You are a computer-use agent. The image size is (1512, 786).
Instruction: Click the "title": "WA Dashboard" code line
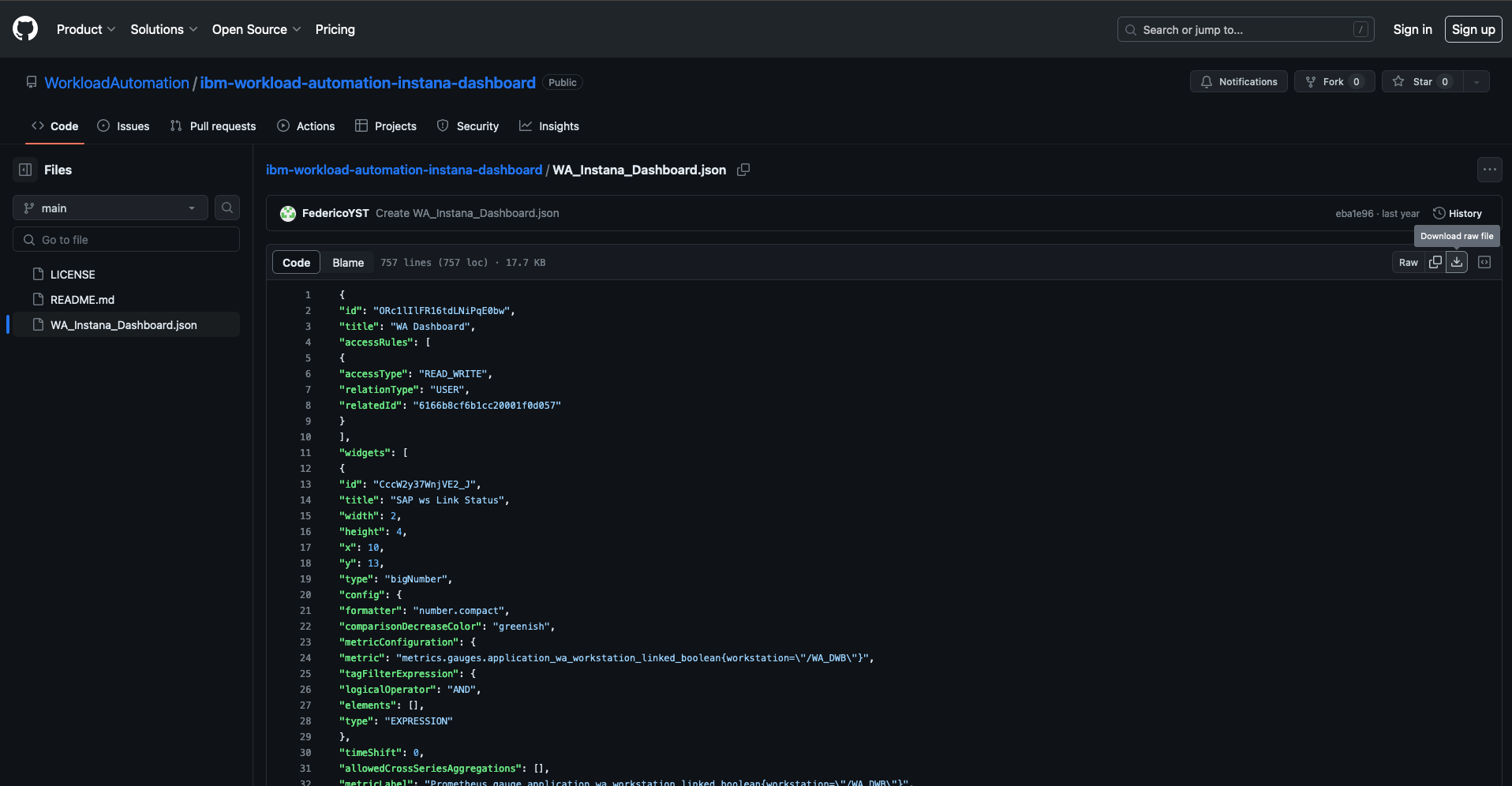407,326
